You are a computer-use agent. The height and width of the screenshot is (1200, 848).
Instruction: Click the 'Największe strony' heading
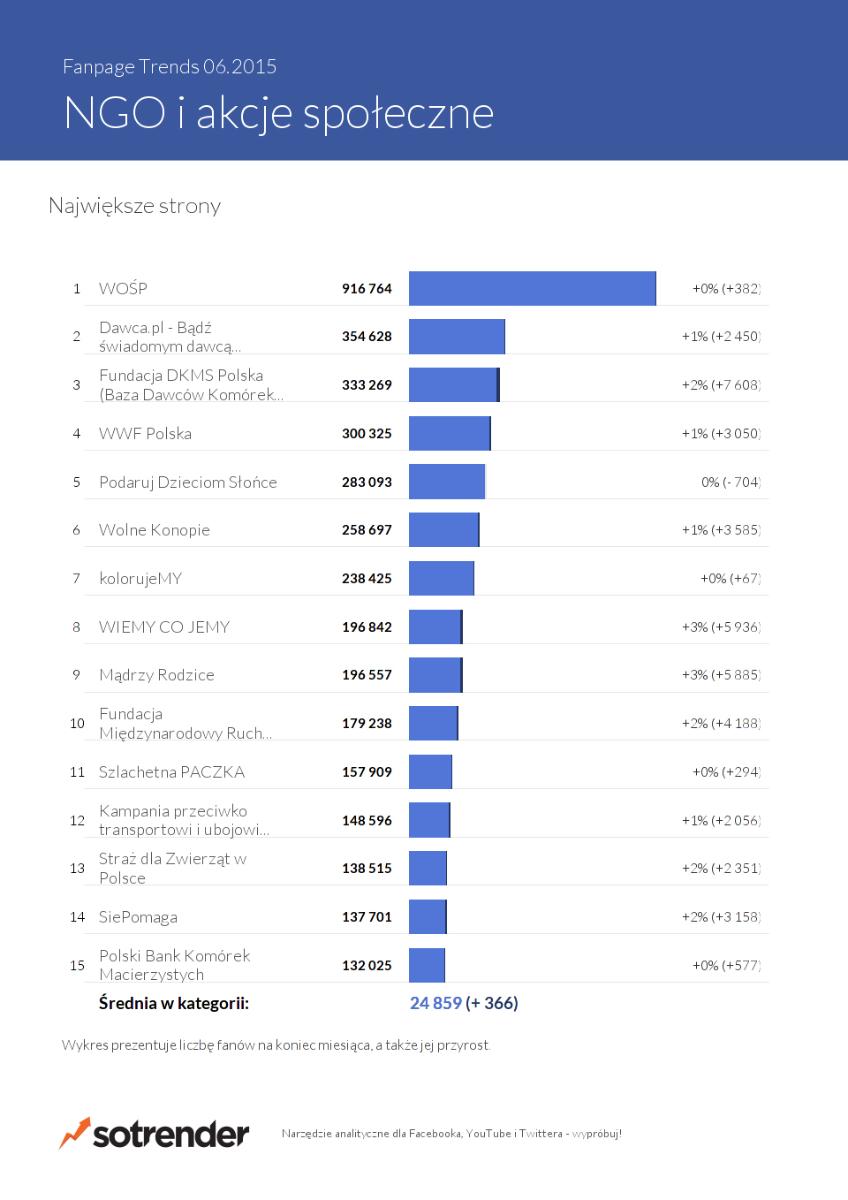[135, 207]
